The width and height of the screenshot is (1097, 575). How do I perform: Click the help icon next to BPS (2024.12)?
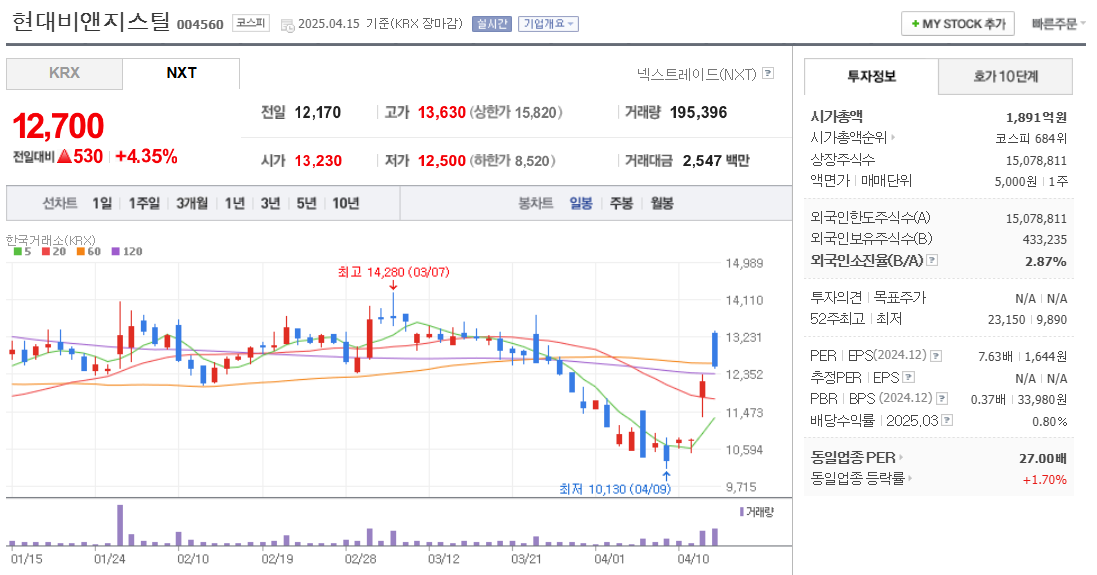pos(942,399)
